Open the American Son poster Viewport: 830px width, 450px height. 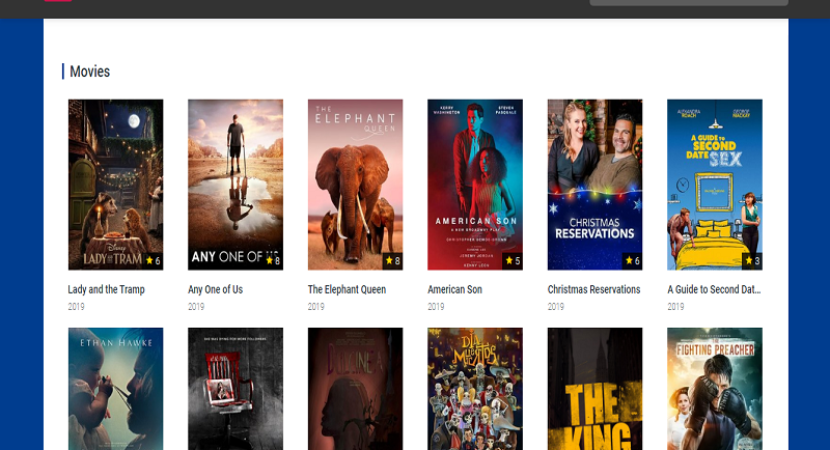point(475,184)
